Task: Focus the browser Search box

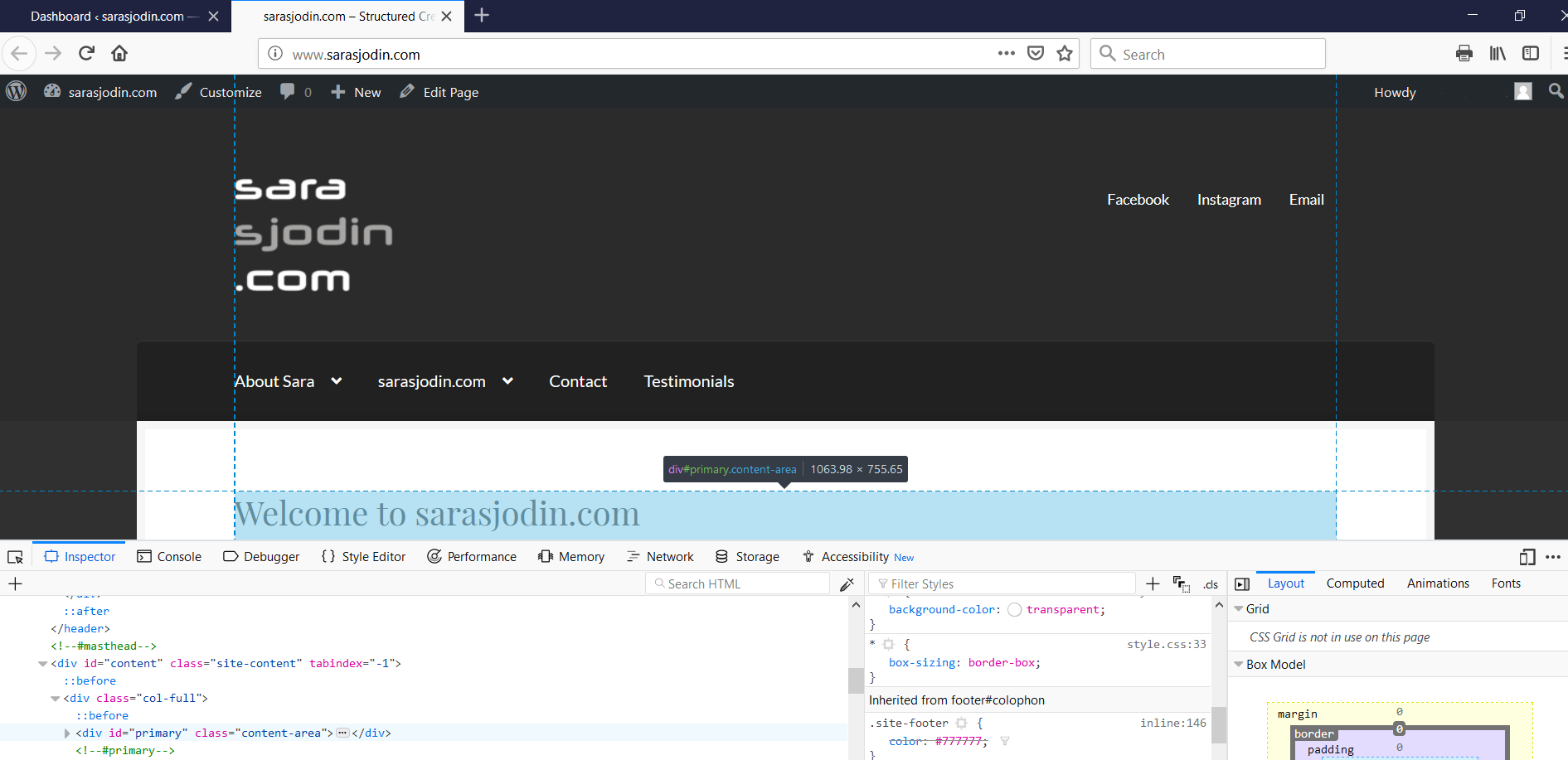Action: (x=1207, y=54)
